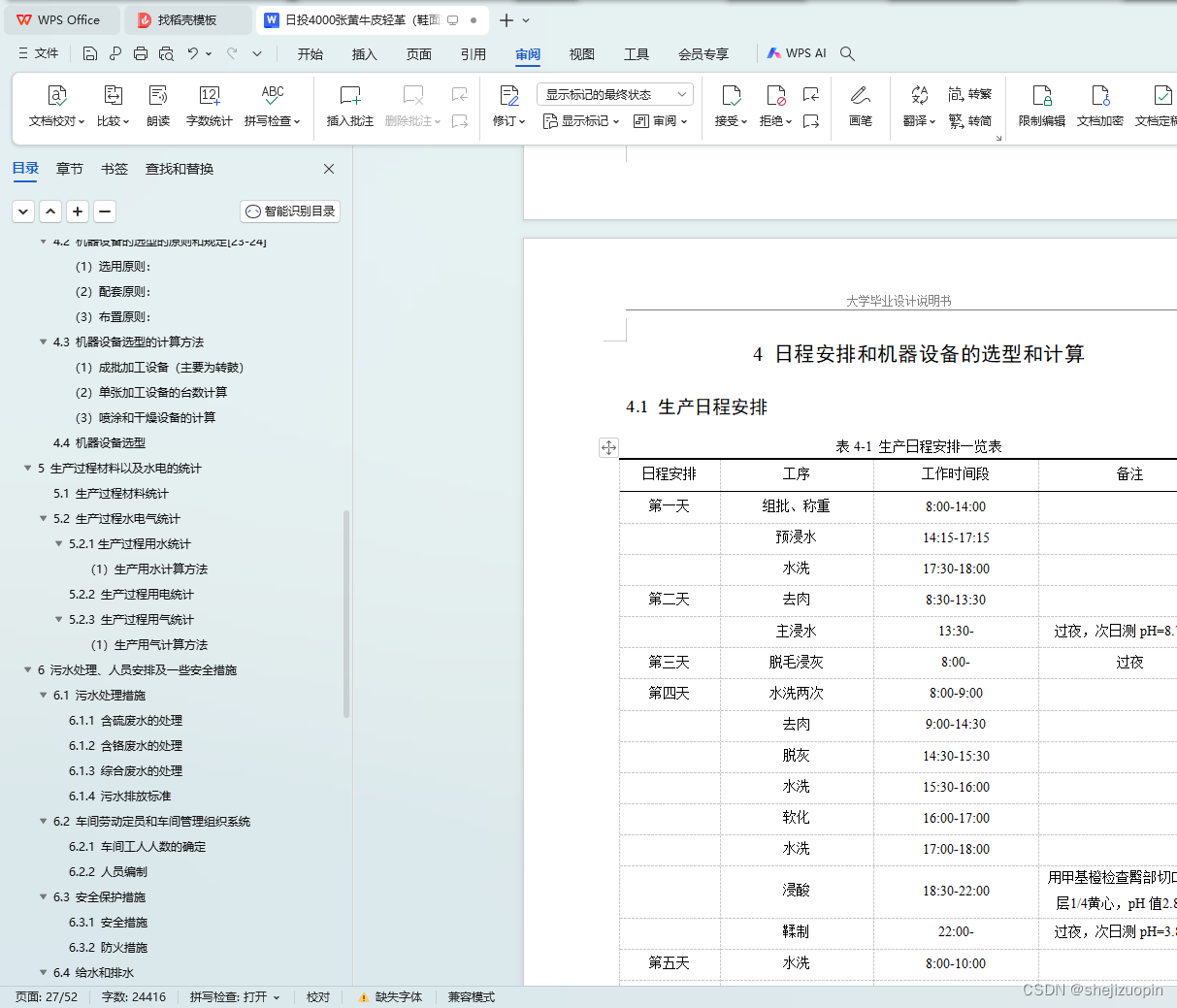Jump to 6.1.2 含铬废水的处理 heading
This screenshot has height=1008, width=1177.
(x=125, y=745)
